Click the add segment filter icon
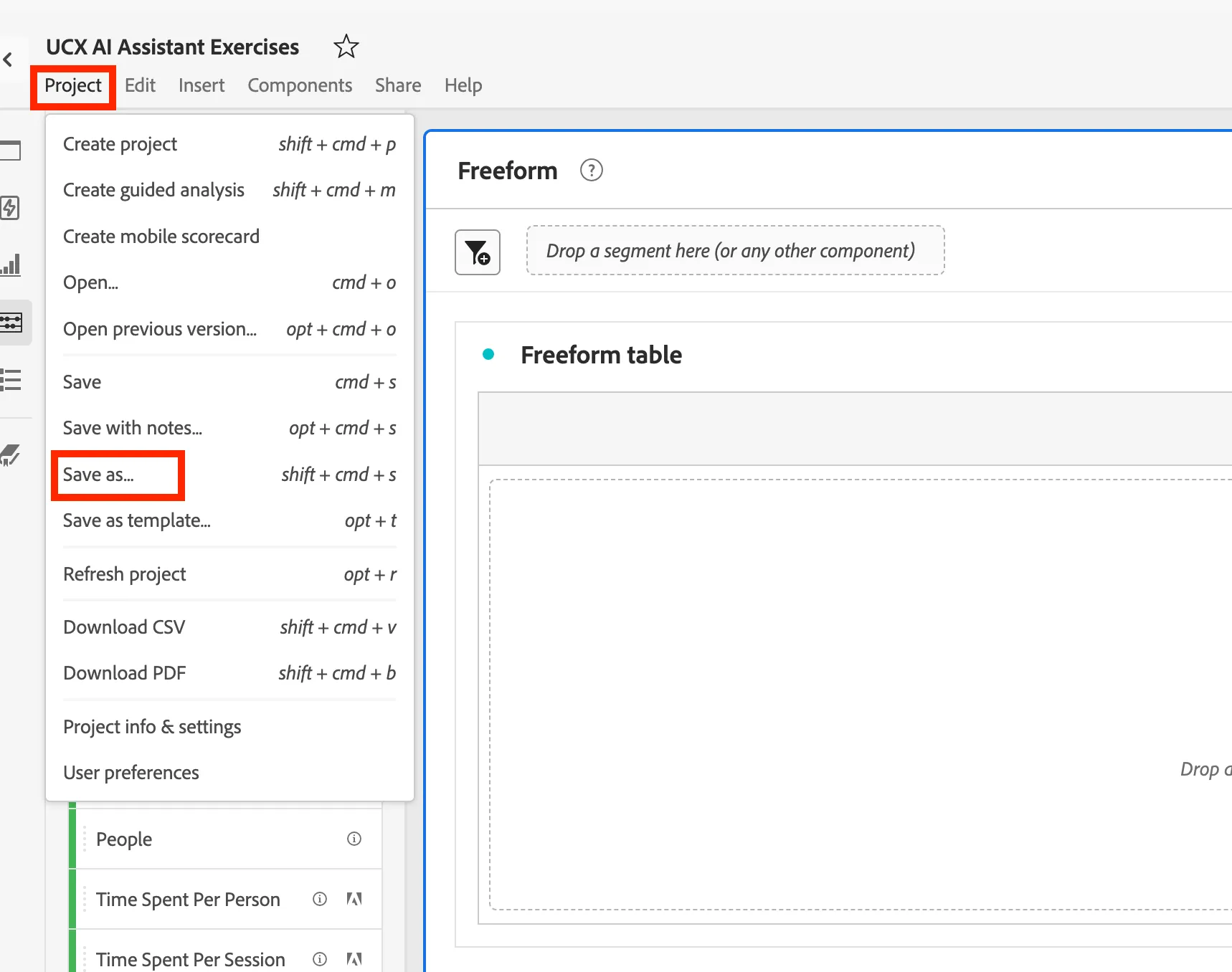Viewport: 1232px width, 972px height. click(x=478, y=252)
